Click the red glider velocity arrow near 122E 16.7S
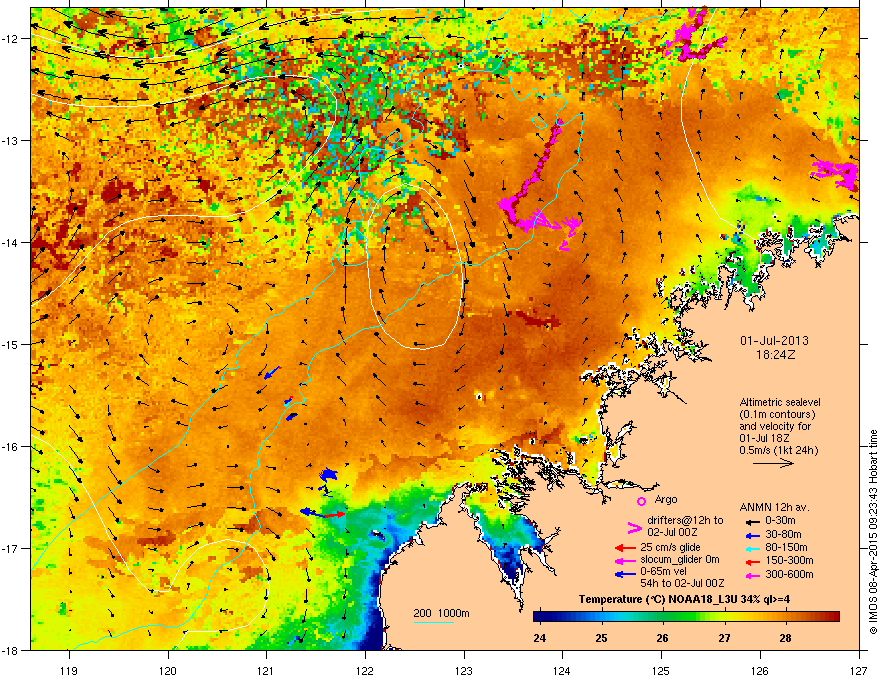This screenshot has height=680, width=880. pyautogui.click(x=336, y=514)
